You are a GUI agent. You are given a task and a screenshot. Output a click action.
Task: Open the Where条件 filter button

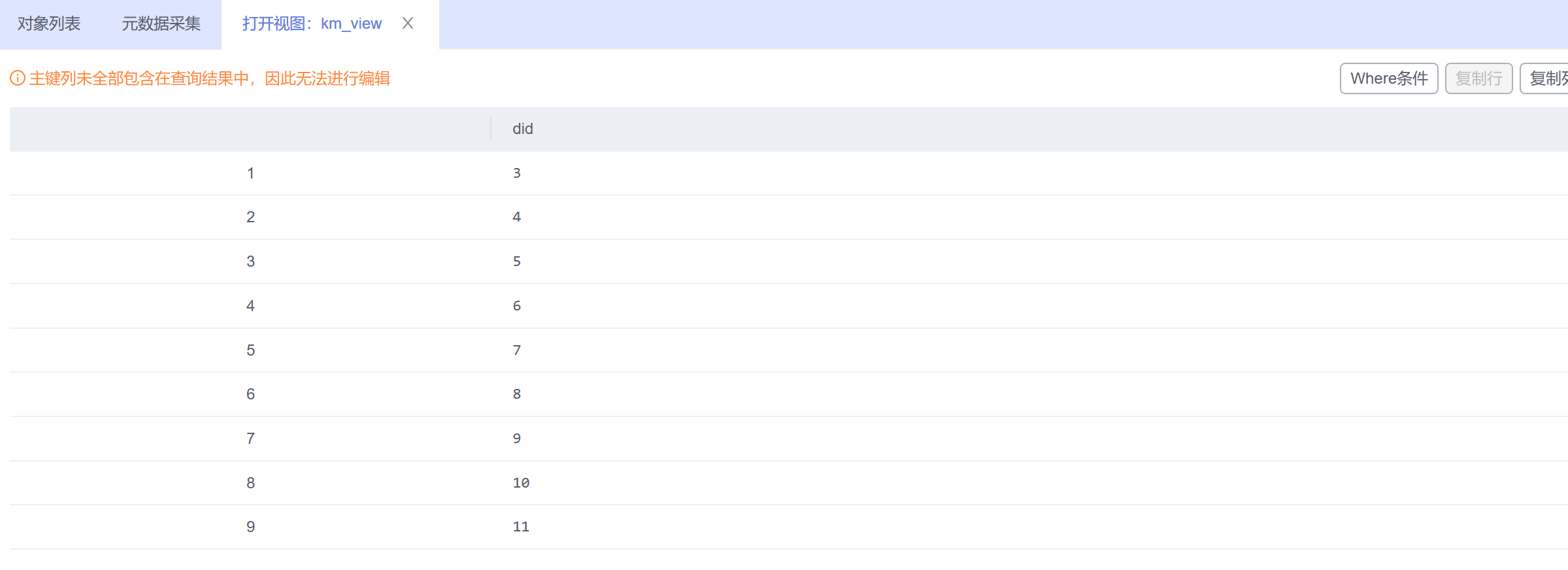[1389, 78]
